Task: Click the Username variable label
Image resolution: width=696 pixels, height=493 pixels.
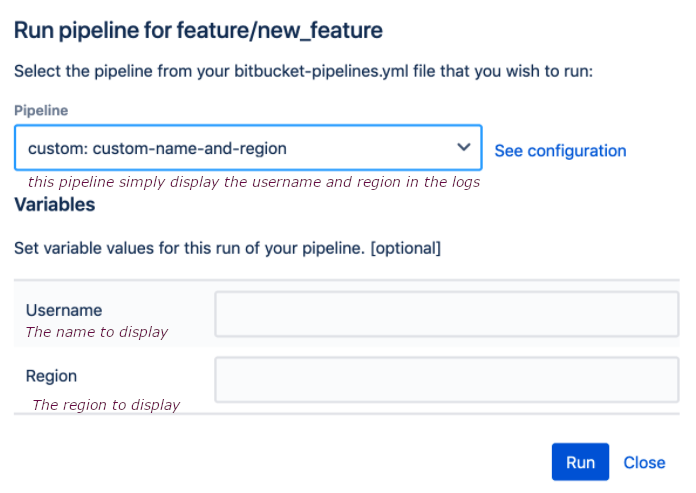Action: point(64,310)
